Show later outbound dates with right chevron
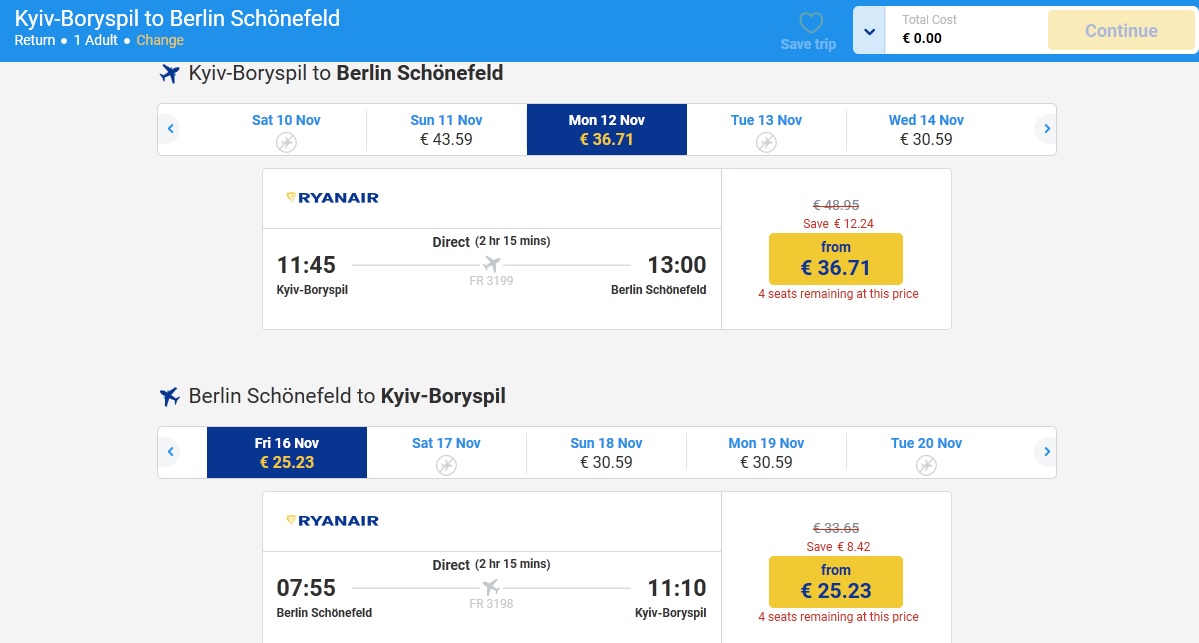Viewport: 1199px width, 643px height. click(1046, 129)
